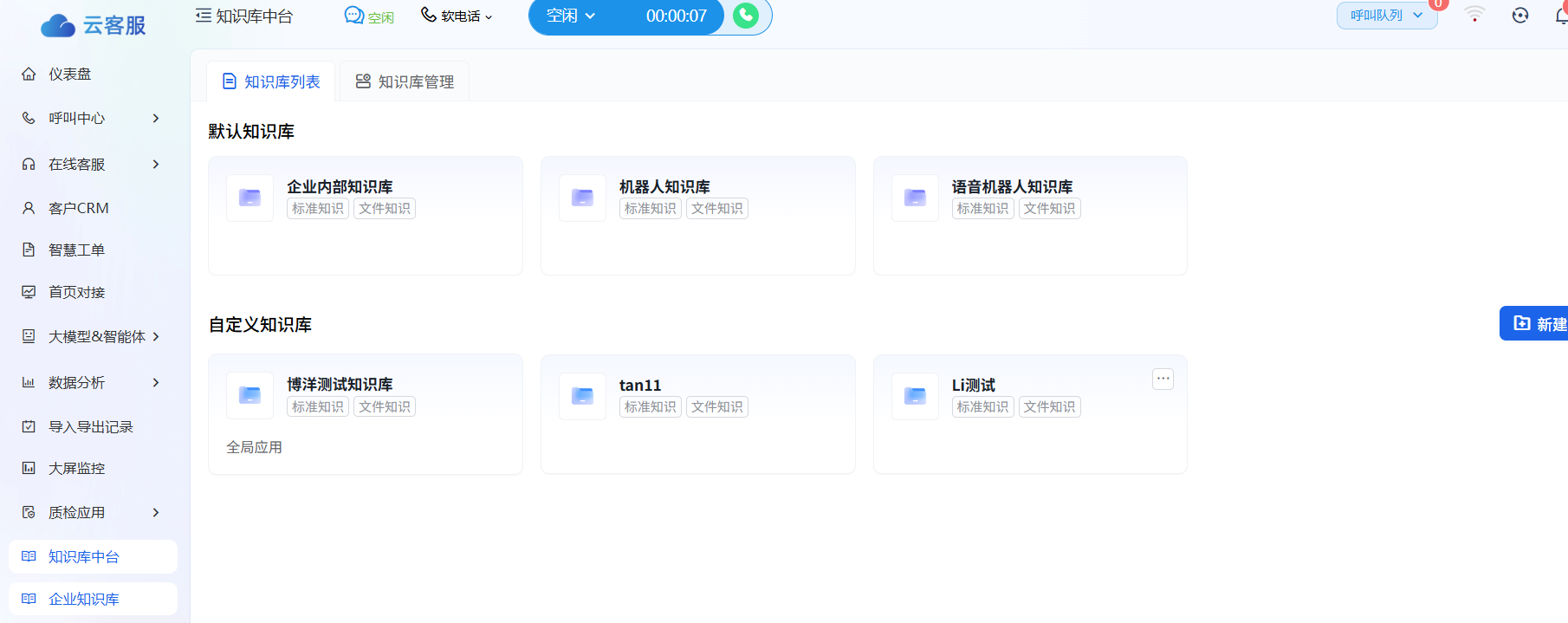Click the 云客服 cloud logo

pyautogui.click(x=58, y=26)
